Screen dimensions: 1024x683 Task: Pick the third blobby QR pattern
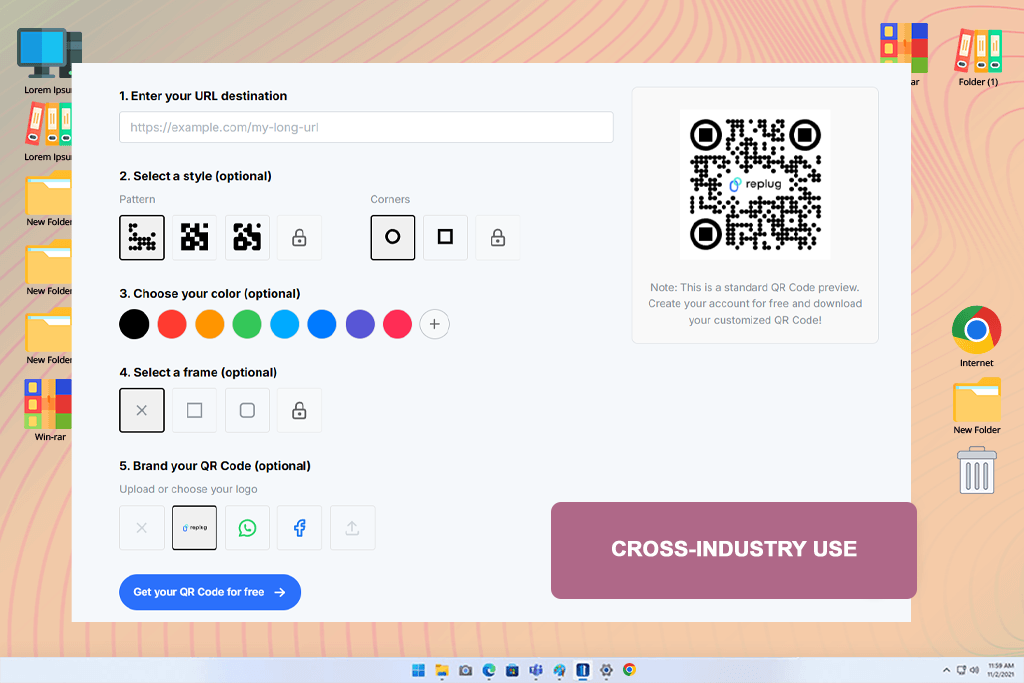248,238
